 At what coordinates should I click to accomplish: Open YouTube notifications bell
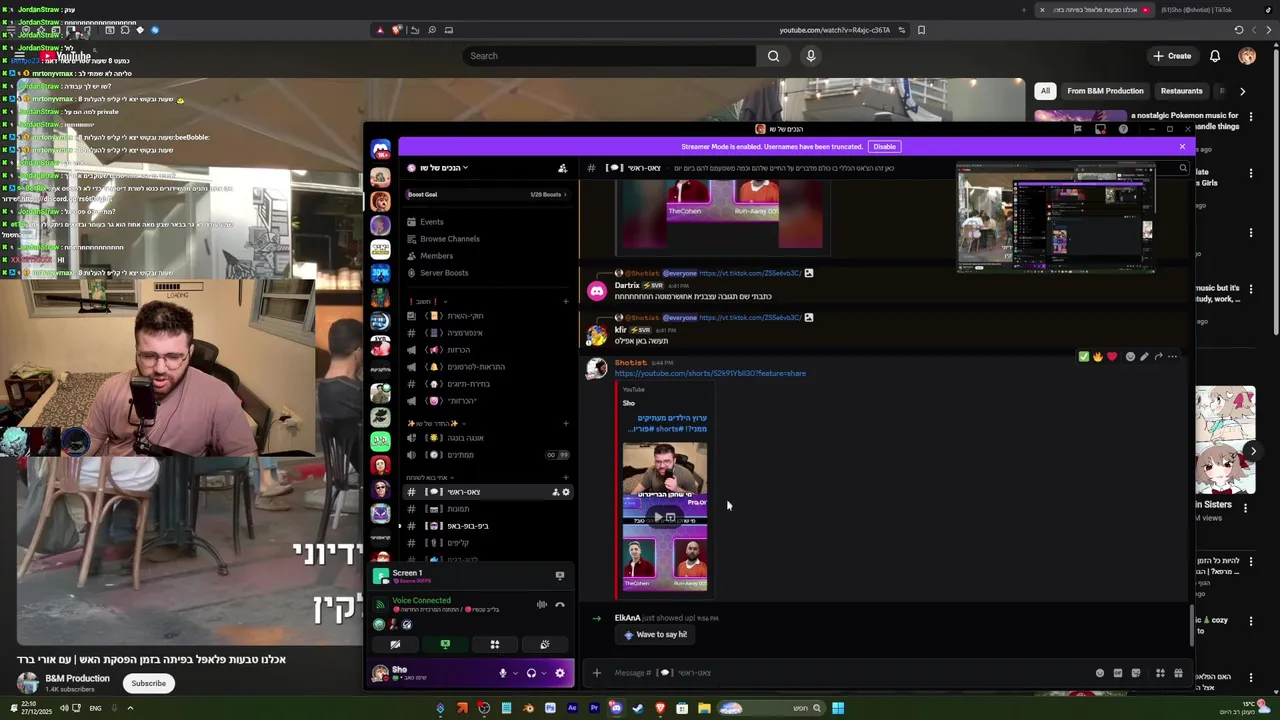point(1215,56)
